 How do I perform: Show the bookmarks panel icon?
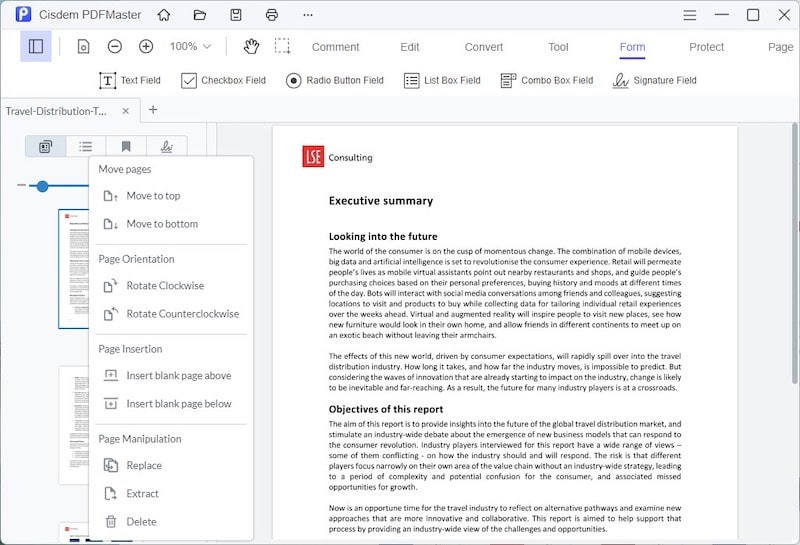click(x=126, y=147)
